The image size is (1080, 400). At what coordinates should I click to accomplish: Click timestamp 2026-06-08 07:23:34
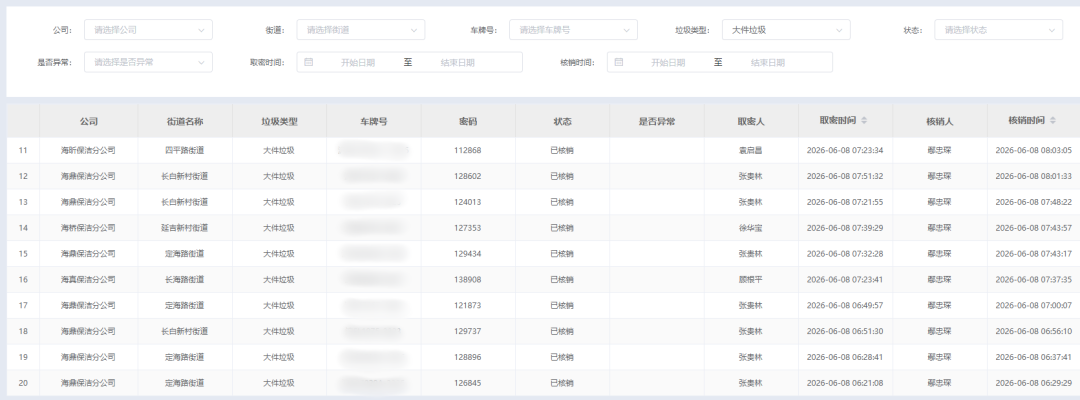click(x=845, y=150)
